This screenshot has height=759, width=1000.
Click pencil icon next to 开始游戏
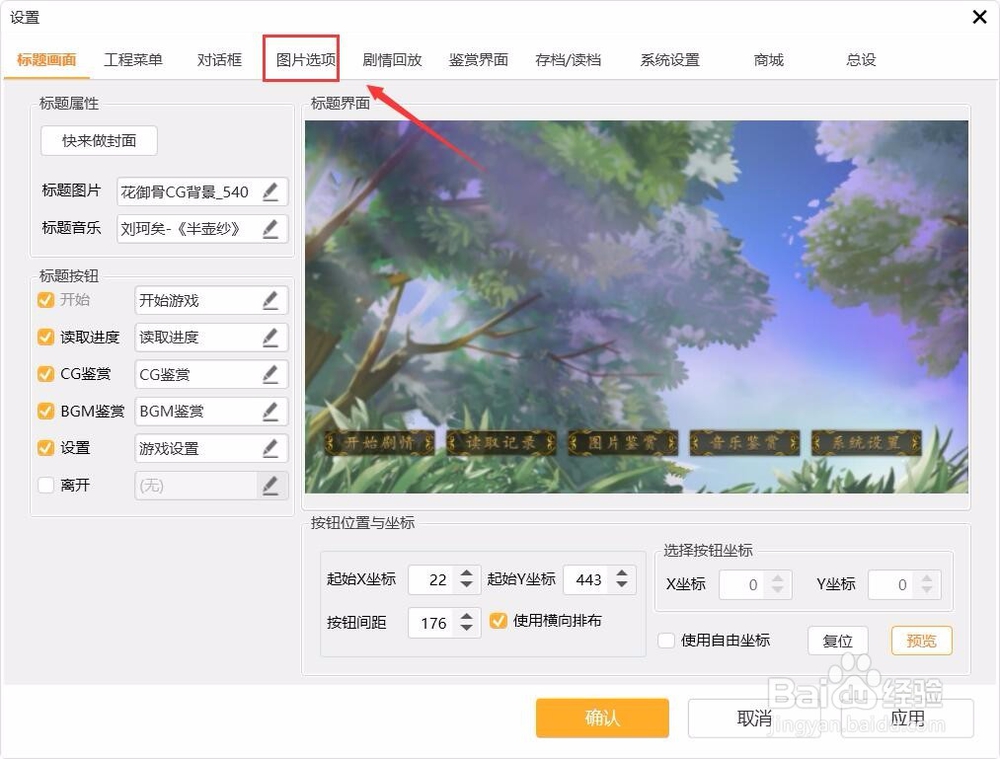click(x=270, y=300)
